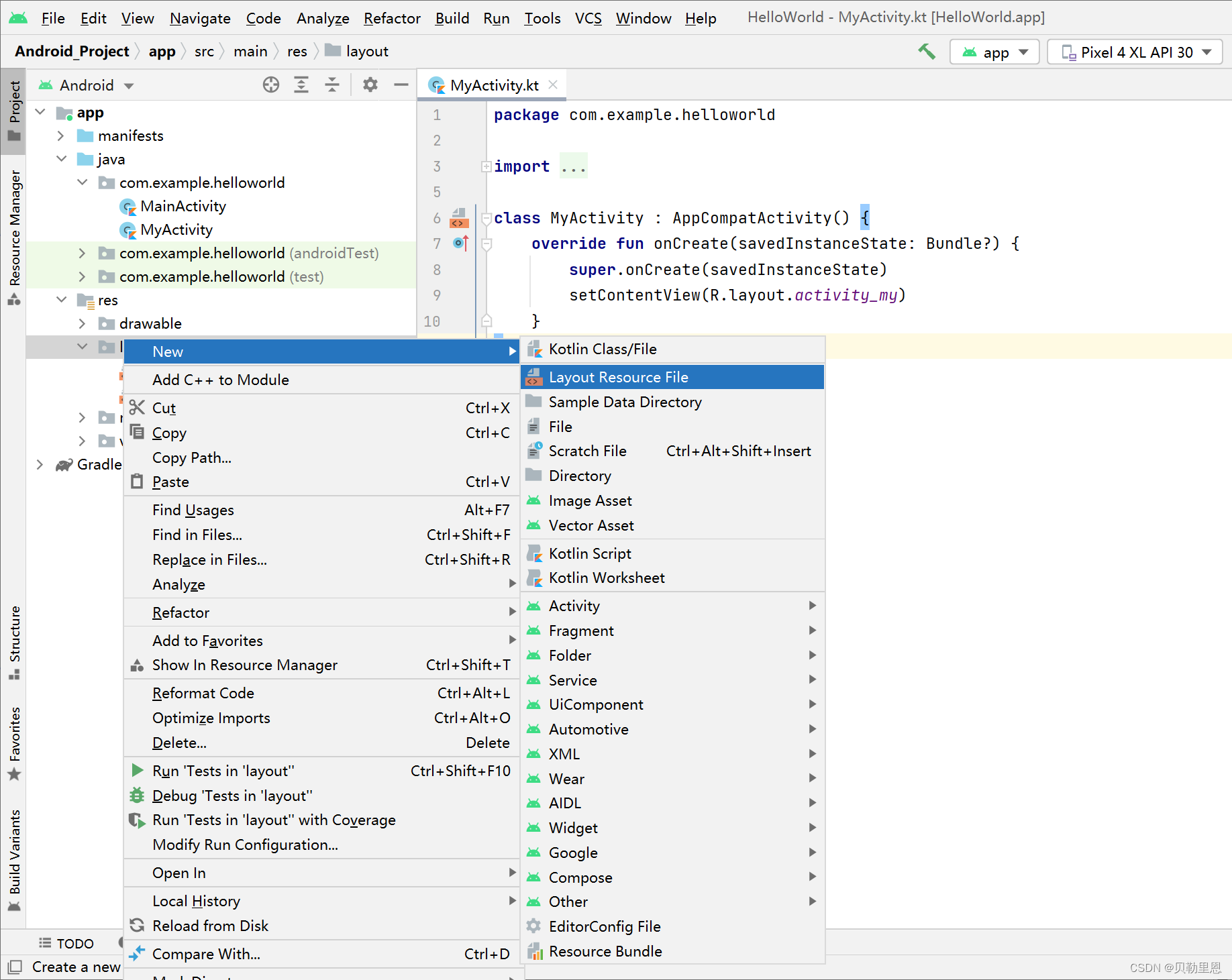This screenshot has height=980, width=1232.
Task: Open the Favorites side panel
Action: coord(14,743)
